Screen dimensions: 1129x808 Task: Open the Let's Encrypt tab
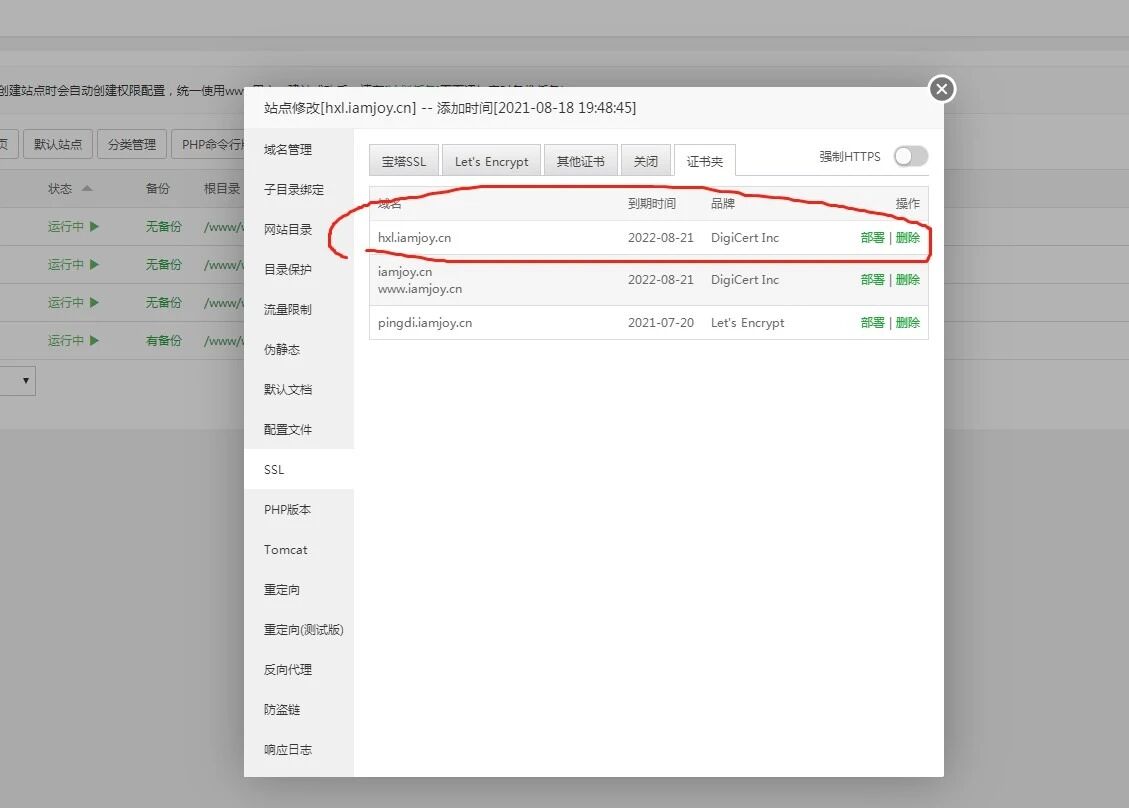coord(492,161)
